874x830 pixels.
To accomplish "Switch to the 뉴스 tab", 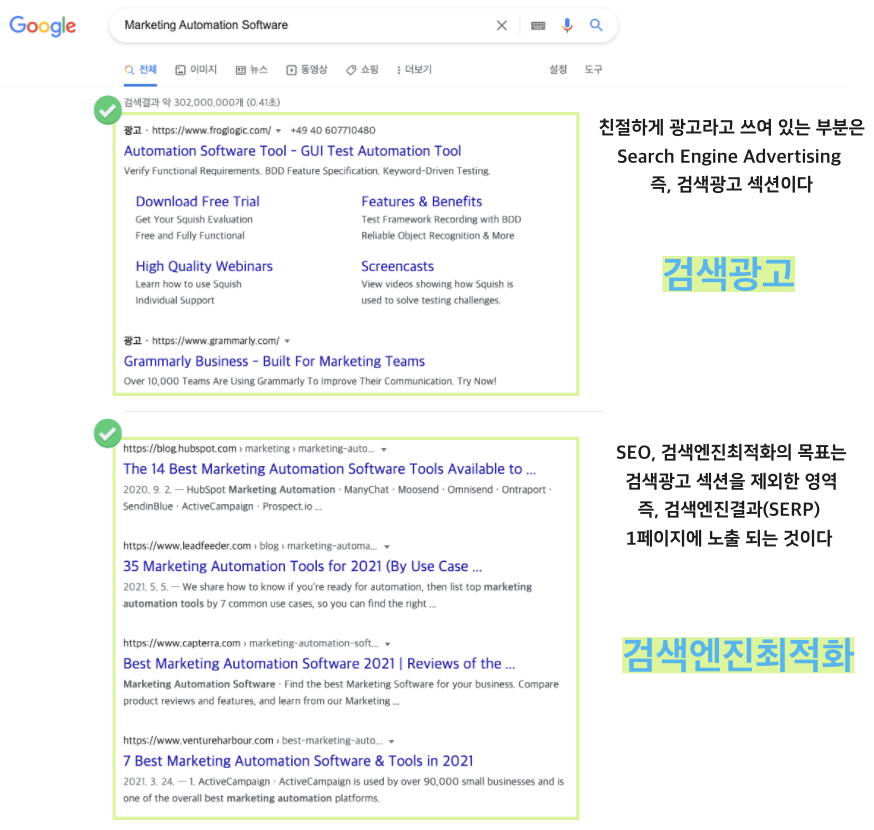I will [252, 70].
